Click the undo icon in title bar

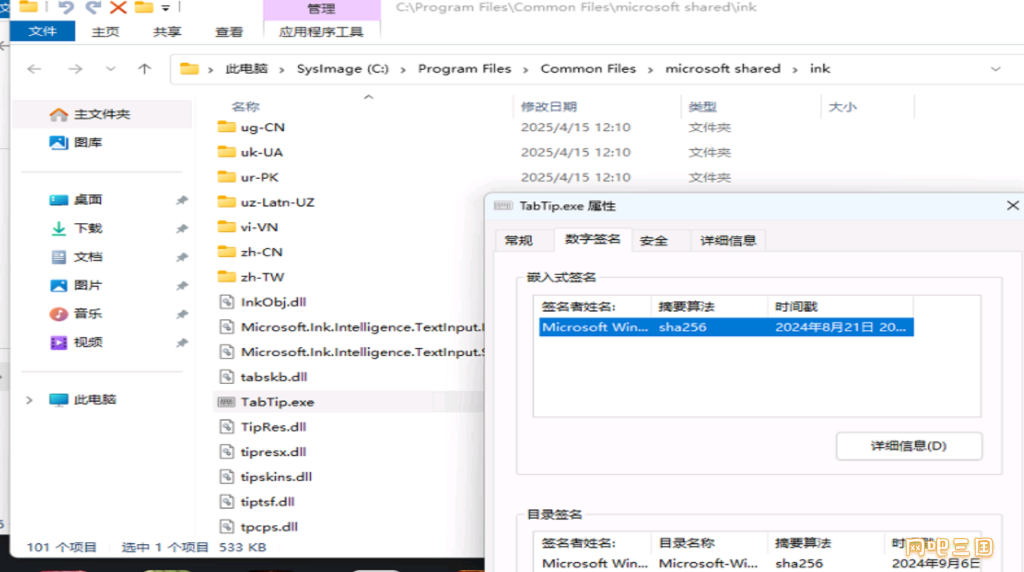point(66,8)
